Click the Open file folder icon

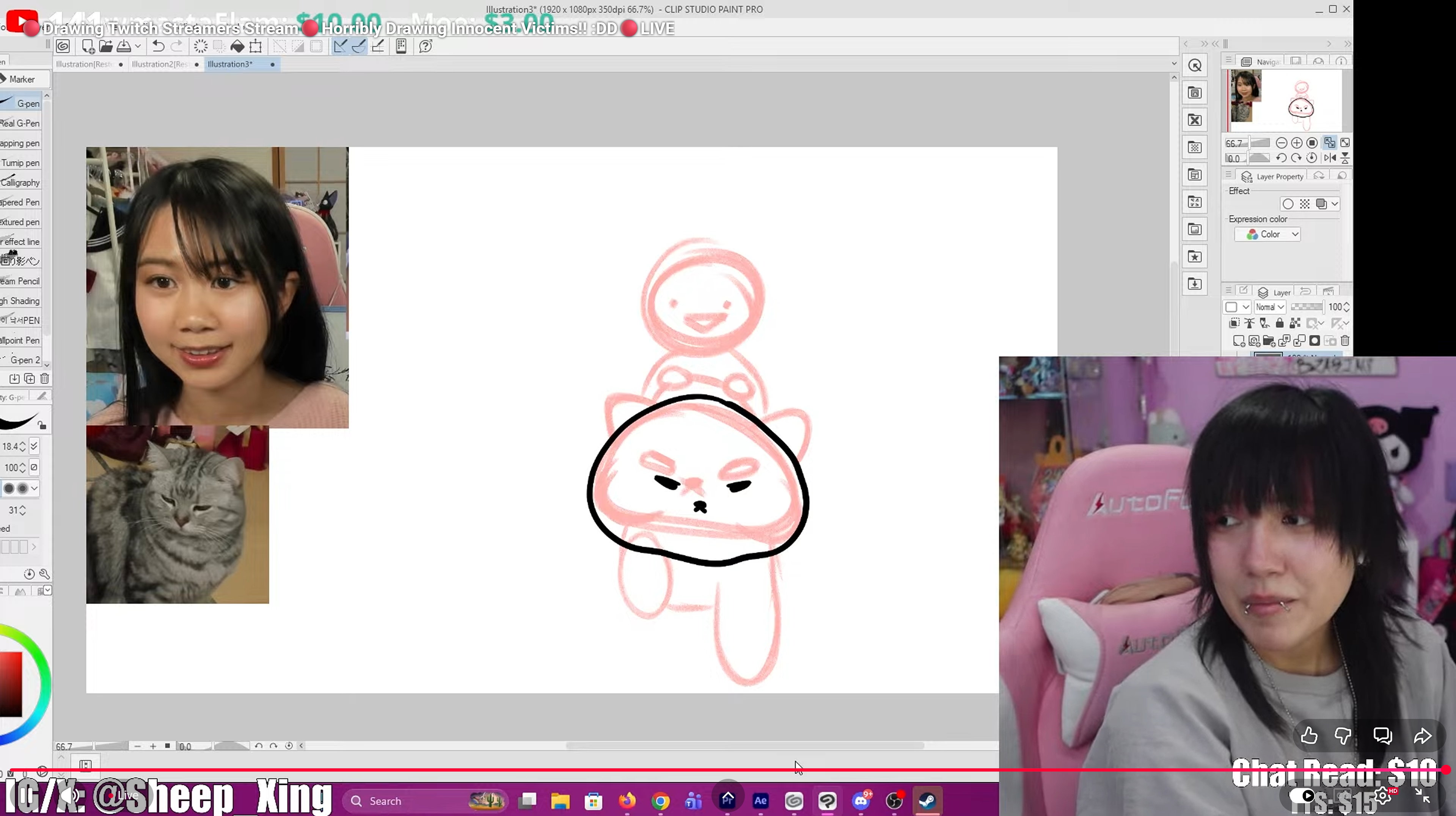point(106,46)
